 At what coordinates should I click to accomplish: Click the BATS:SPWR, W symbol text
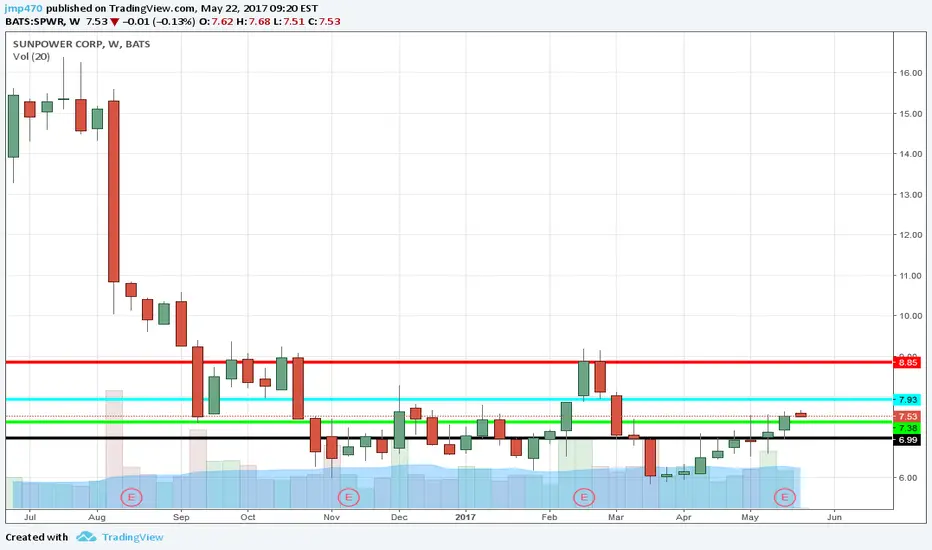pos(43,21)
